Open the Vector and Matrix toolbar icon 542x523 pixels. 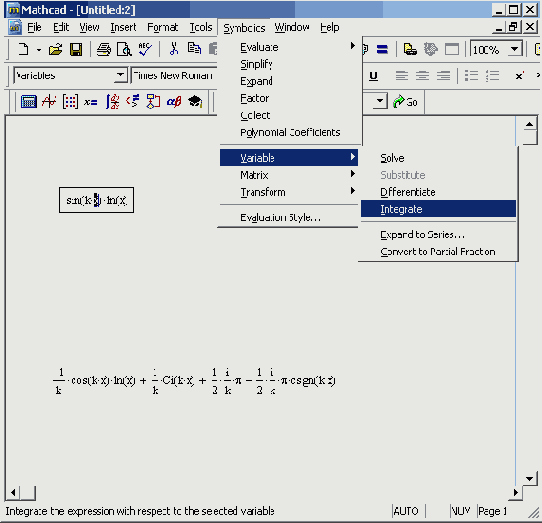pyautogui.click(x=70, y=102)
